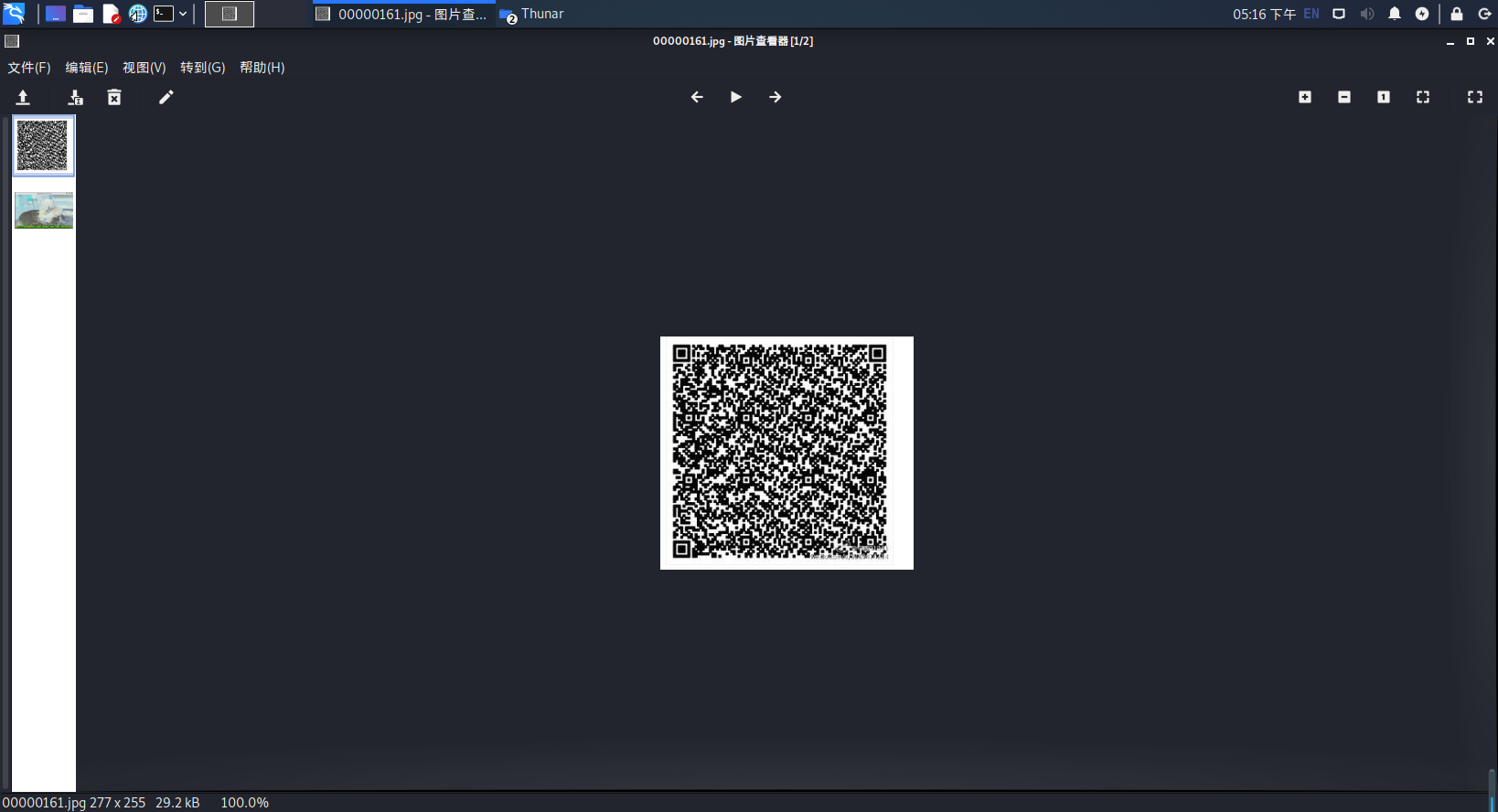
Task: Click the normal size 1:1 zoom icon
Action: (1384, 97)
